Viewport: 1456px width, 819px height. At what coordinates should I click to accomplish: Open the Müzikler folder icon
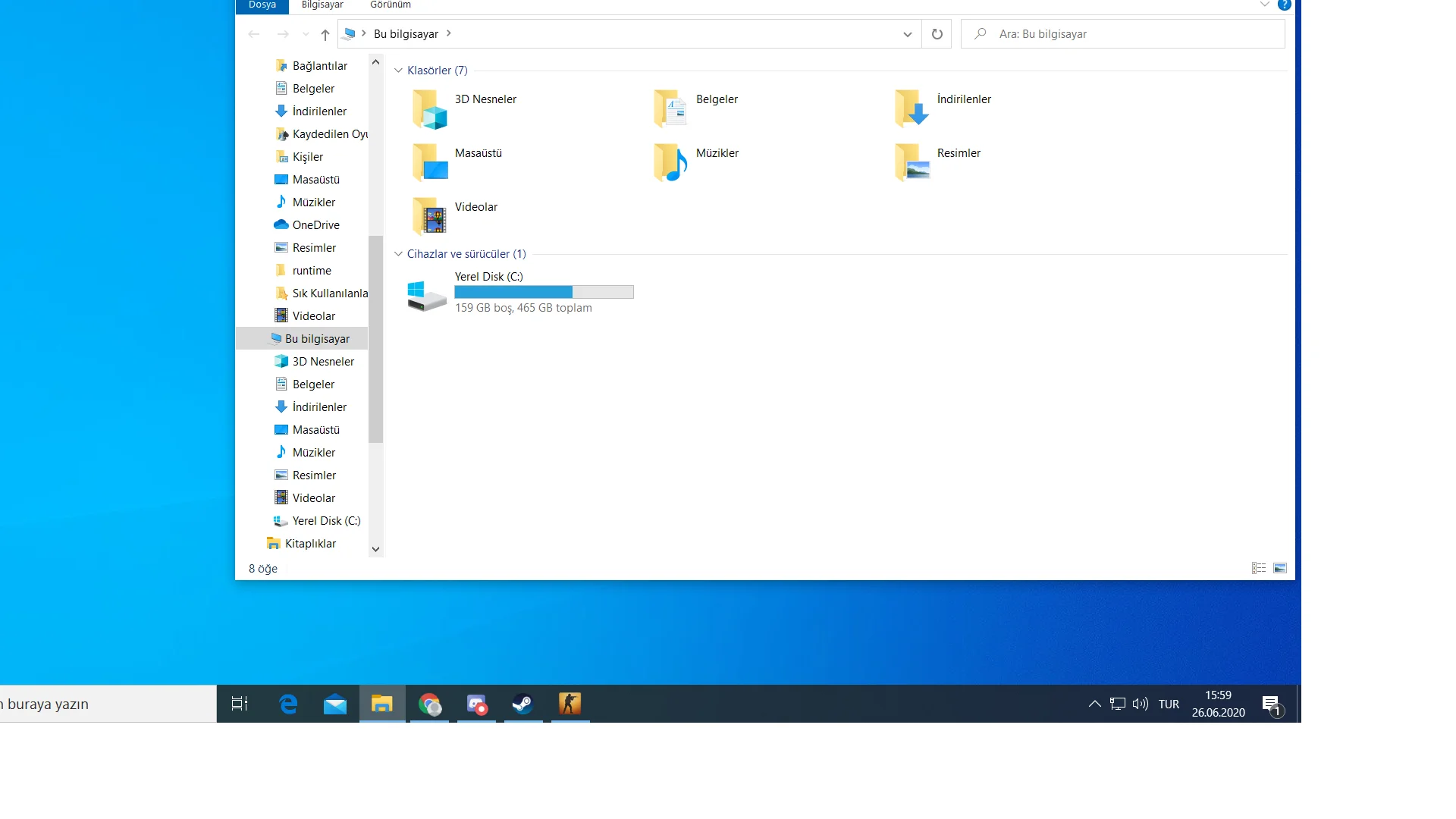pos(670,162)
